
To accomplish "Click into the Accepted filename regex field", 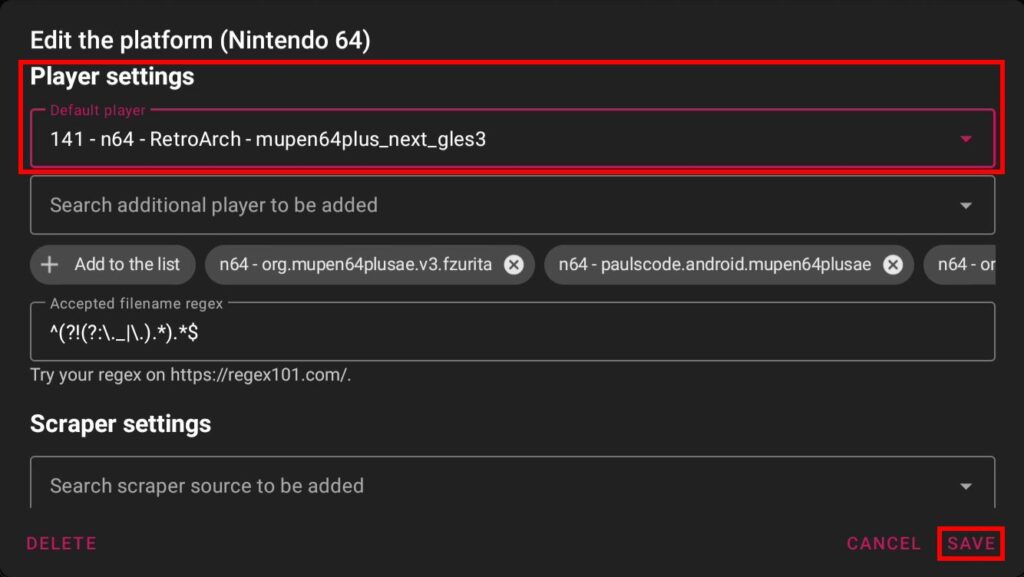I will click(x=500, y=333).
